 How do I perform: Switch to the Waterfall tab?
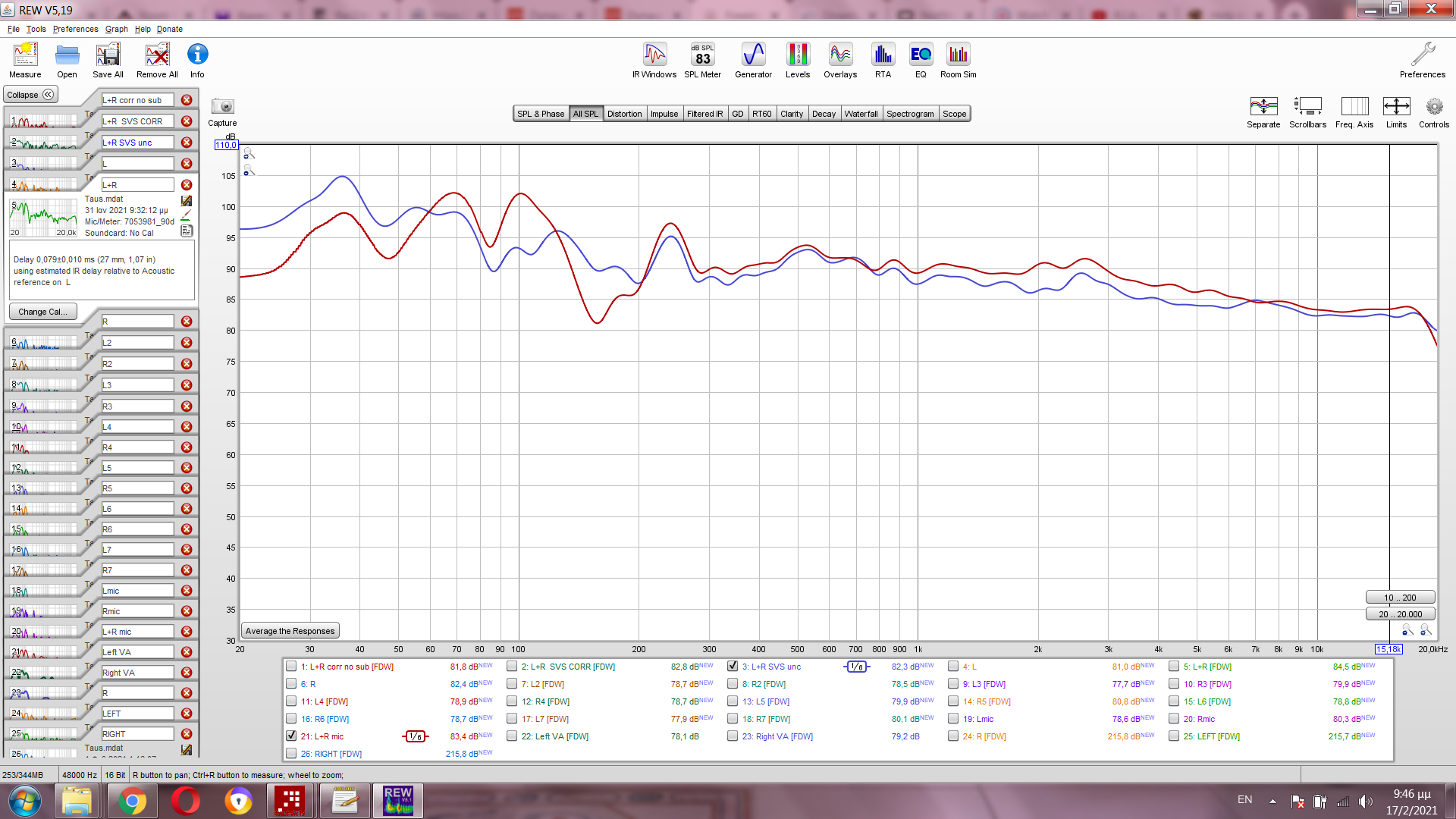coord(861,114)
